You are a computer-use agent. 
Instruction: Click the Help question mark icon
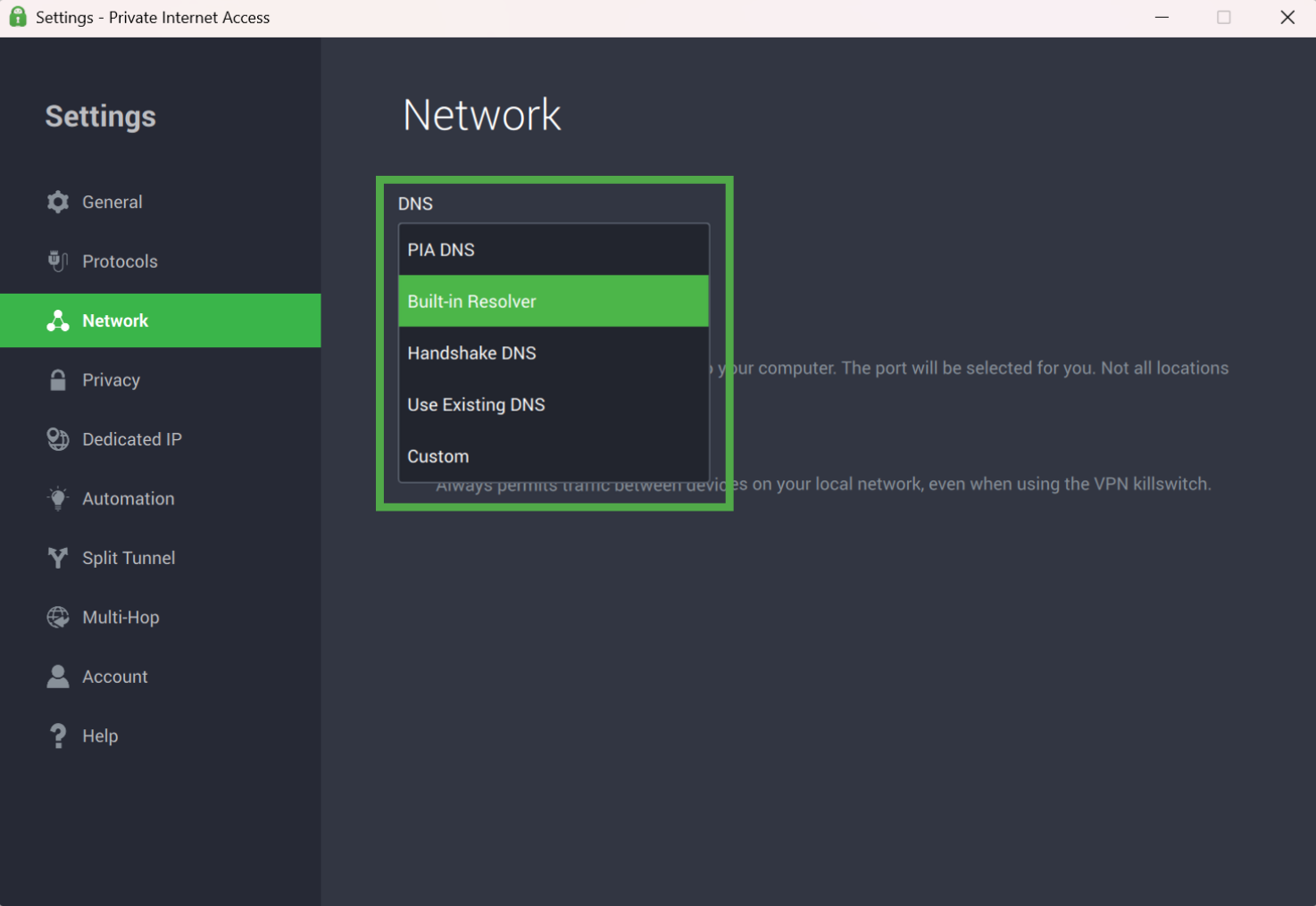pyautogui.click(x=58, y=736)
